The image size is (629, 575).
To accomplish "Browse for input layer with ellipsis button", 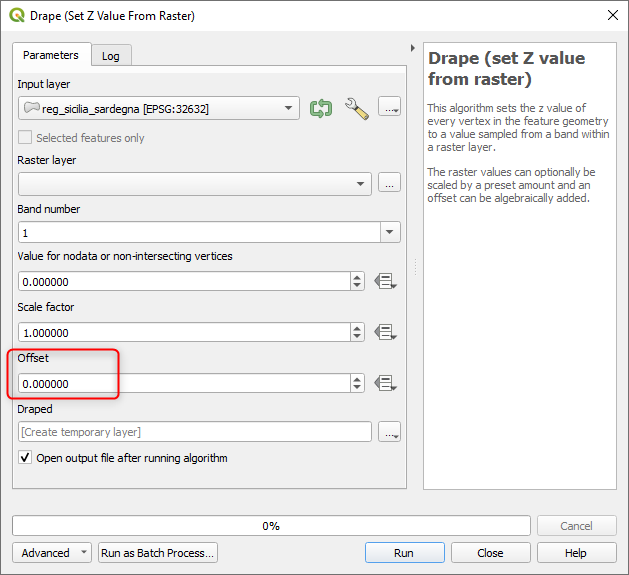I will click(x=390, y=108).
